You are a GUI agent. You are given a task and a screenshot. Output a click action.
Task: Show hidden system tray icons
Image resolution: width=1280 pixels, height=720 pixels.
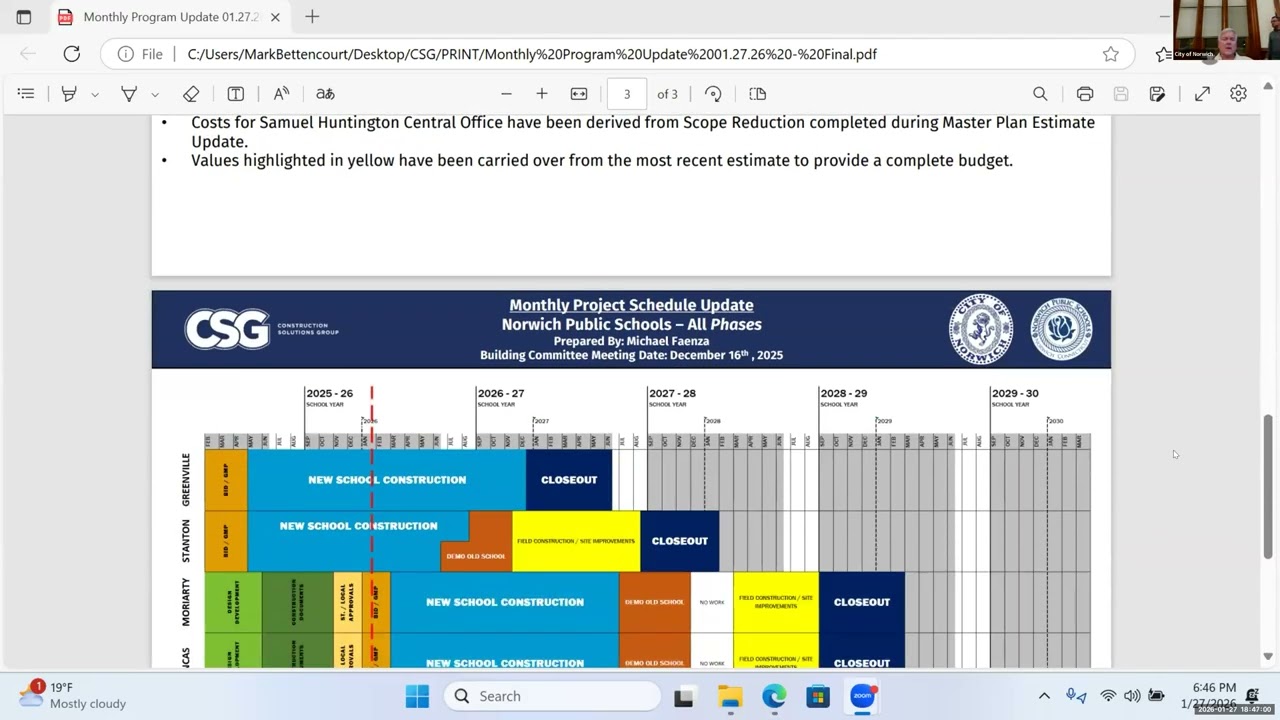pyautogui.click(x=1044, y=696)
